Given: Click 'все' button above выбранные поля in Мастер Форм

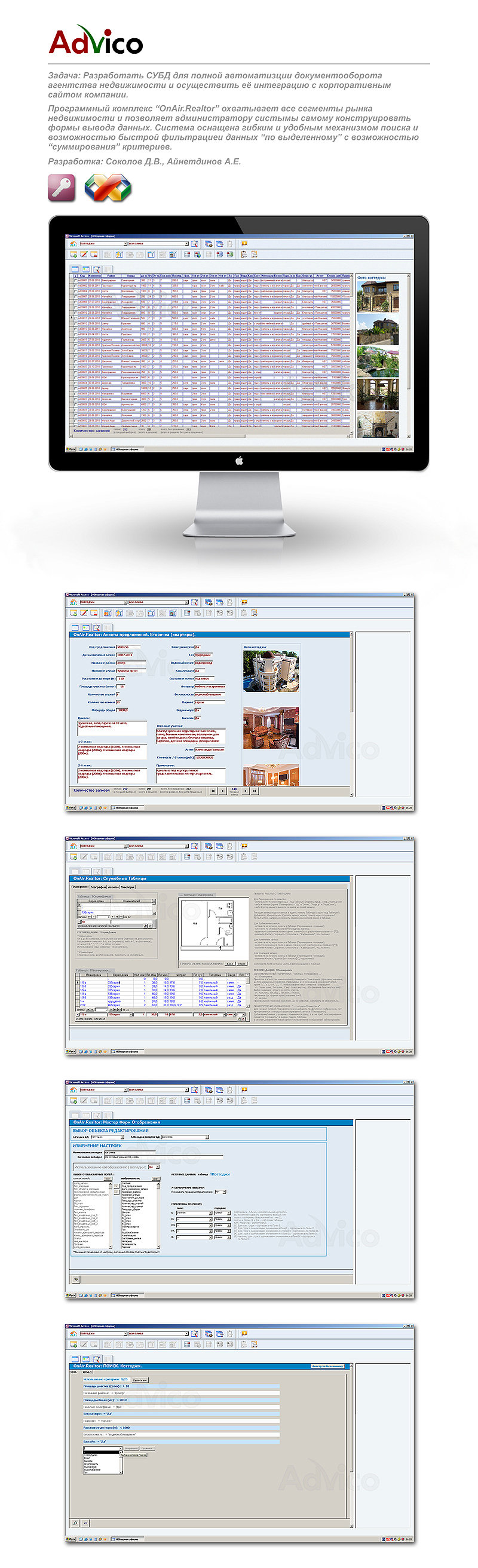Looking at the screenshot, I should (x=155, y=1179).
